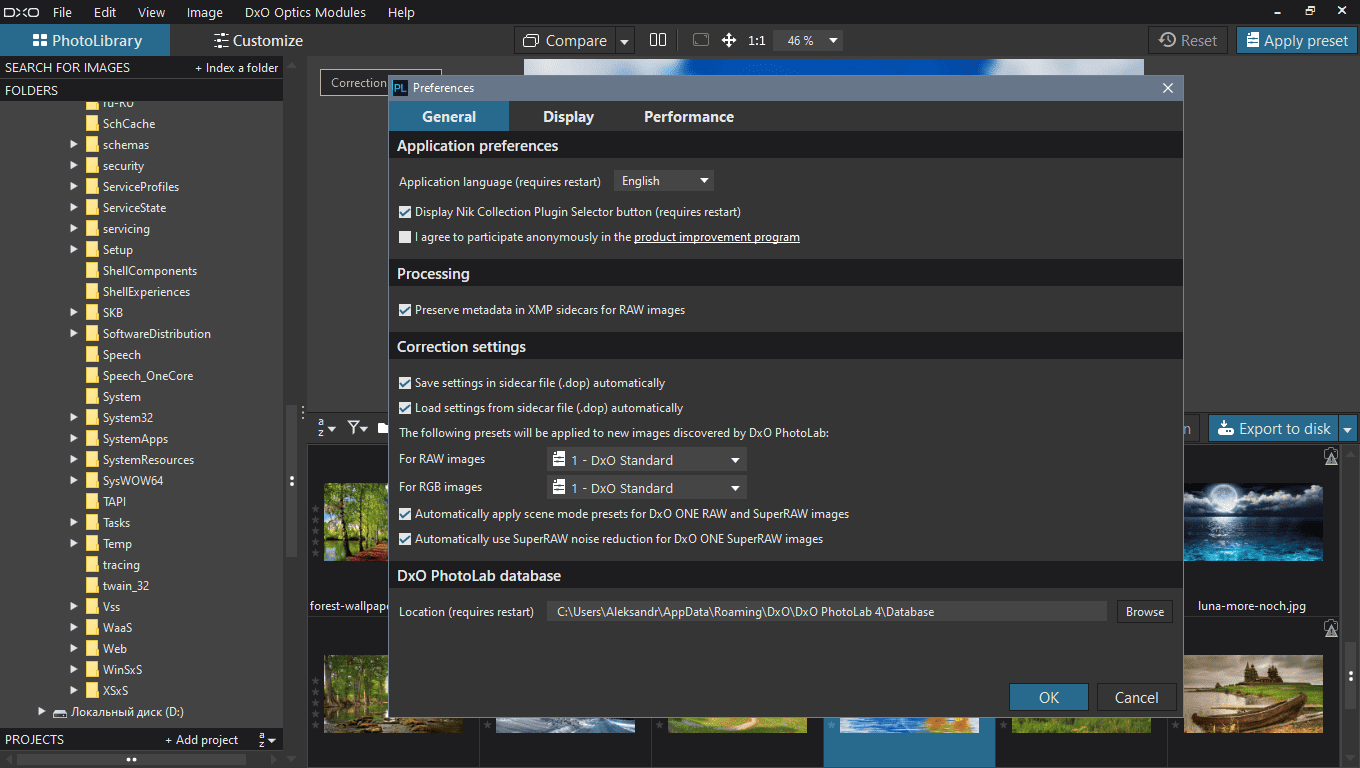Click the Локальный диск (D:) drive icon
Viewport: 1360px width, 768px height.
pyautogui.click(x=59, y=712)
